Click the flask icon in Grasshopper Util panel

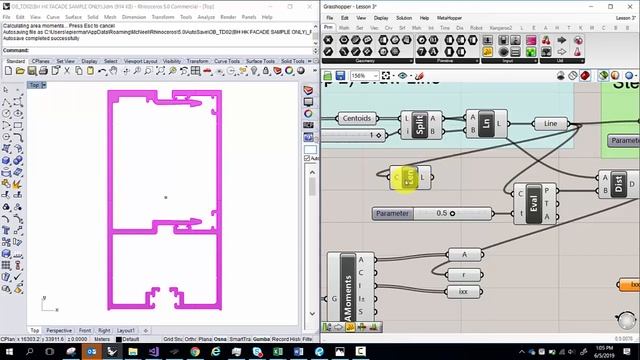(578, 52)
